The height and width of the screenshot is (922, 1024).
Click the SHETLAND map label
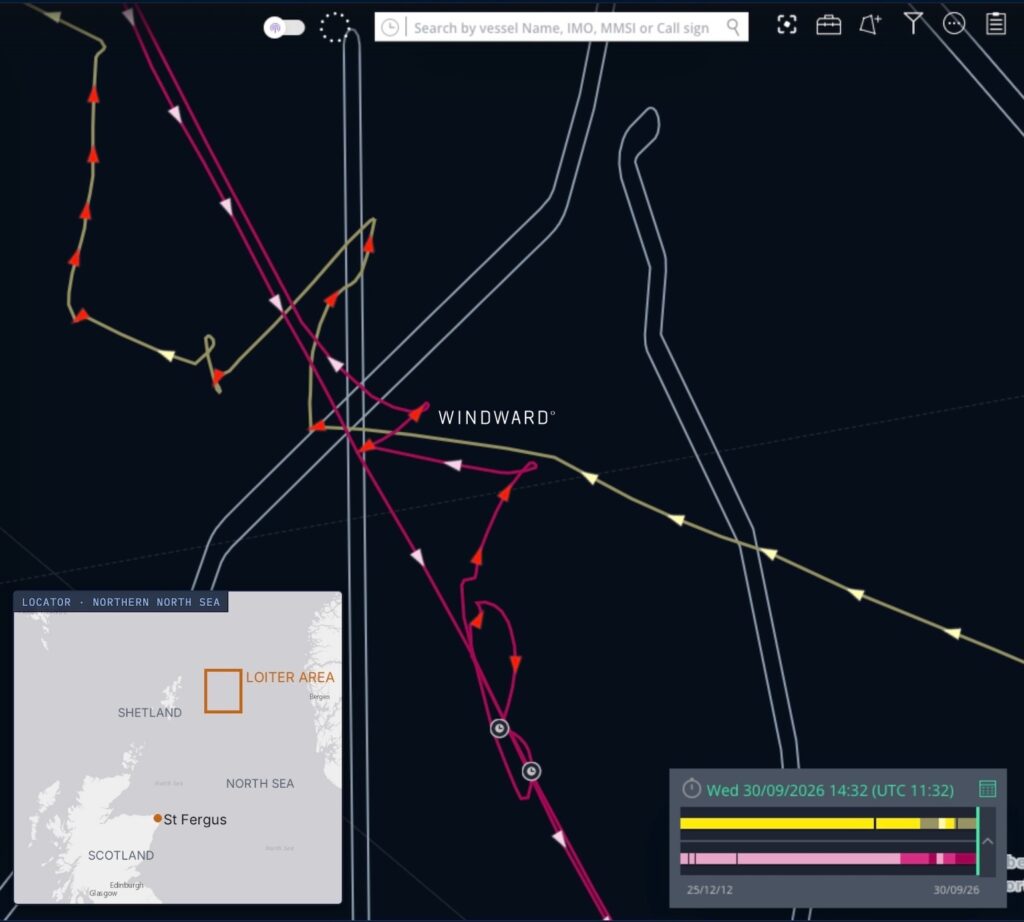click(x=150, y=712)
